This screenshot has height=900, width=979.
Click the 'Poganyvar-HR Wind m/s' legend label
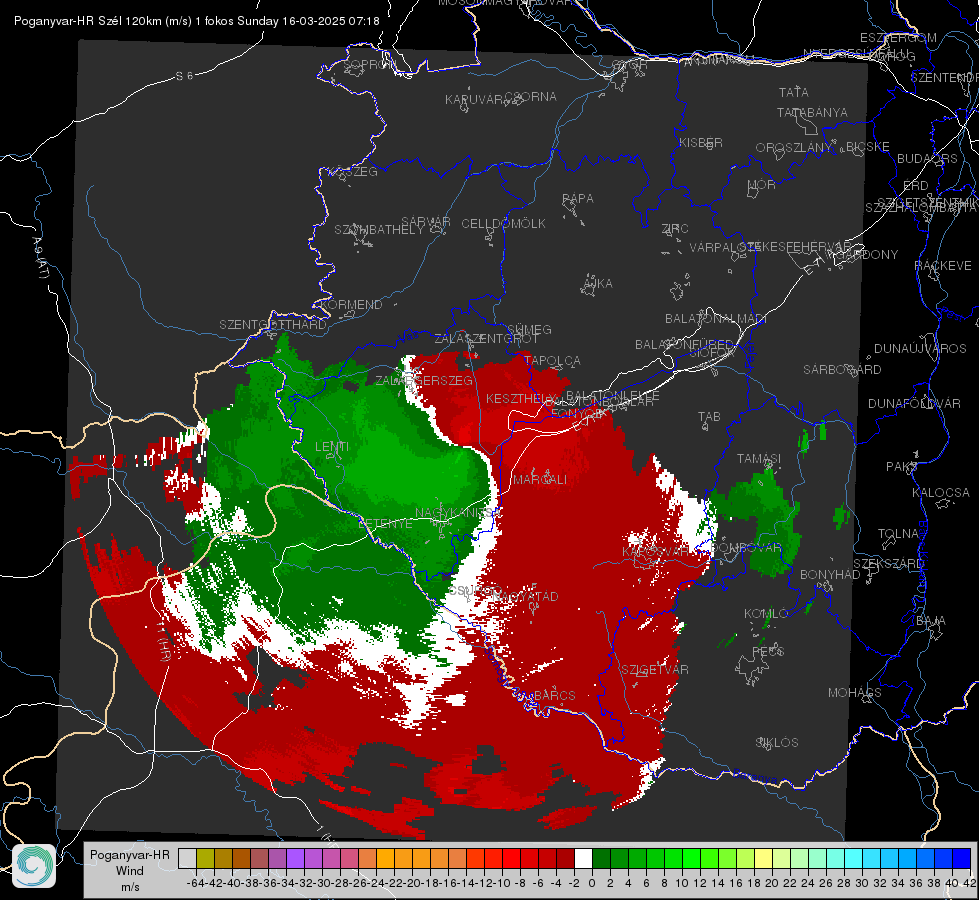tap(130, 871)
